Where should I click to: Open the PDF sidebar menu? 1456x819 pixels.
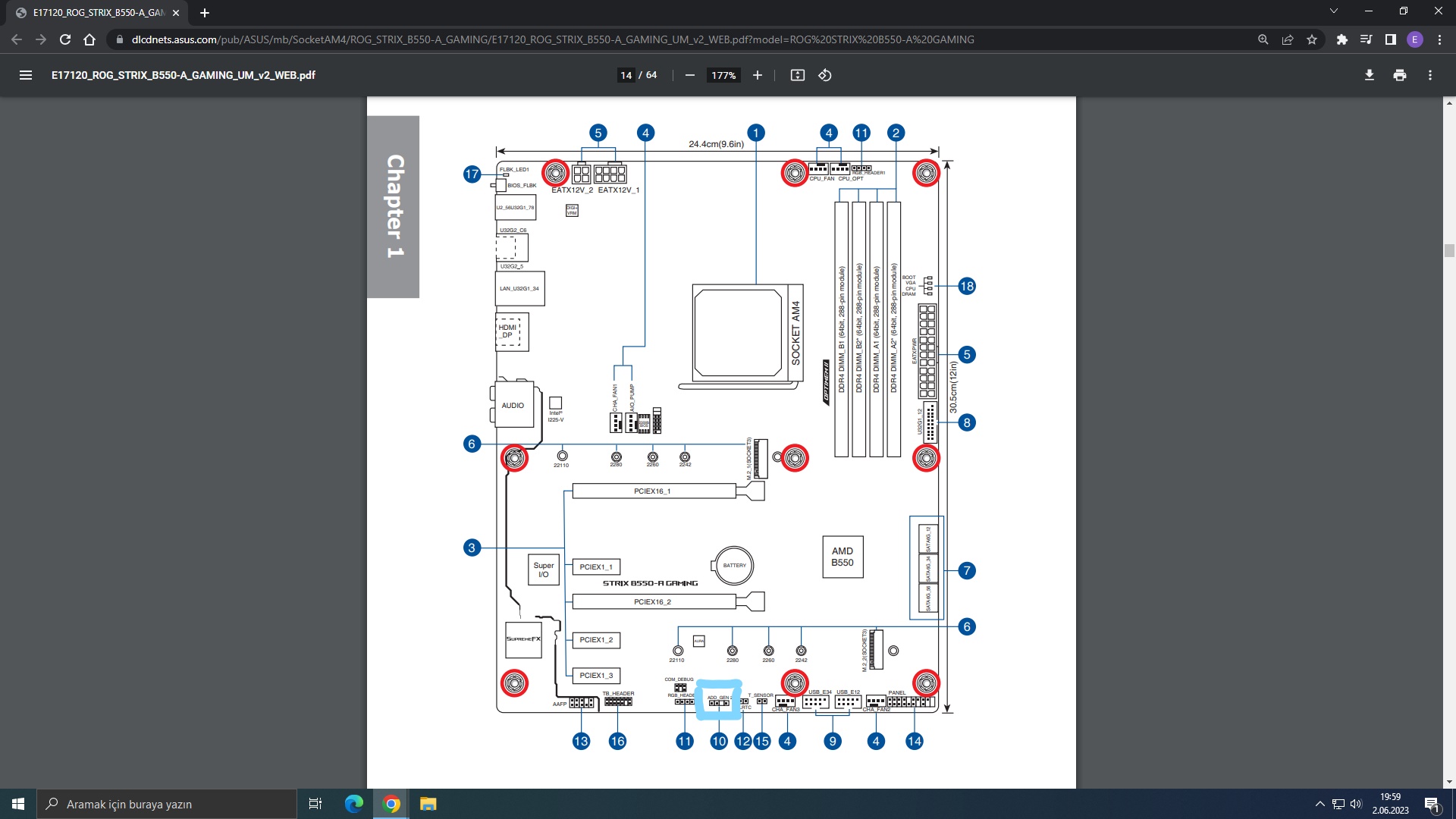tap(26, 75)
